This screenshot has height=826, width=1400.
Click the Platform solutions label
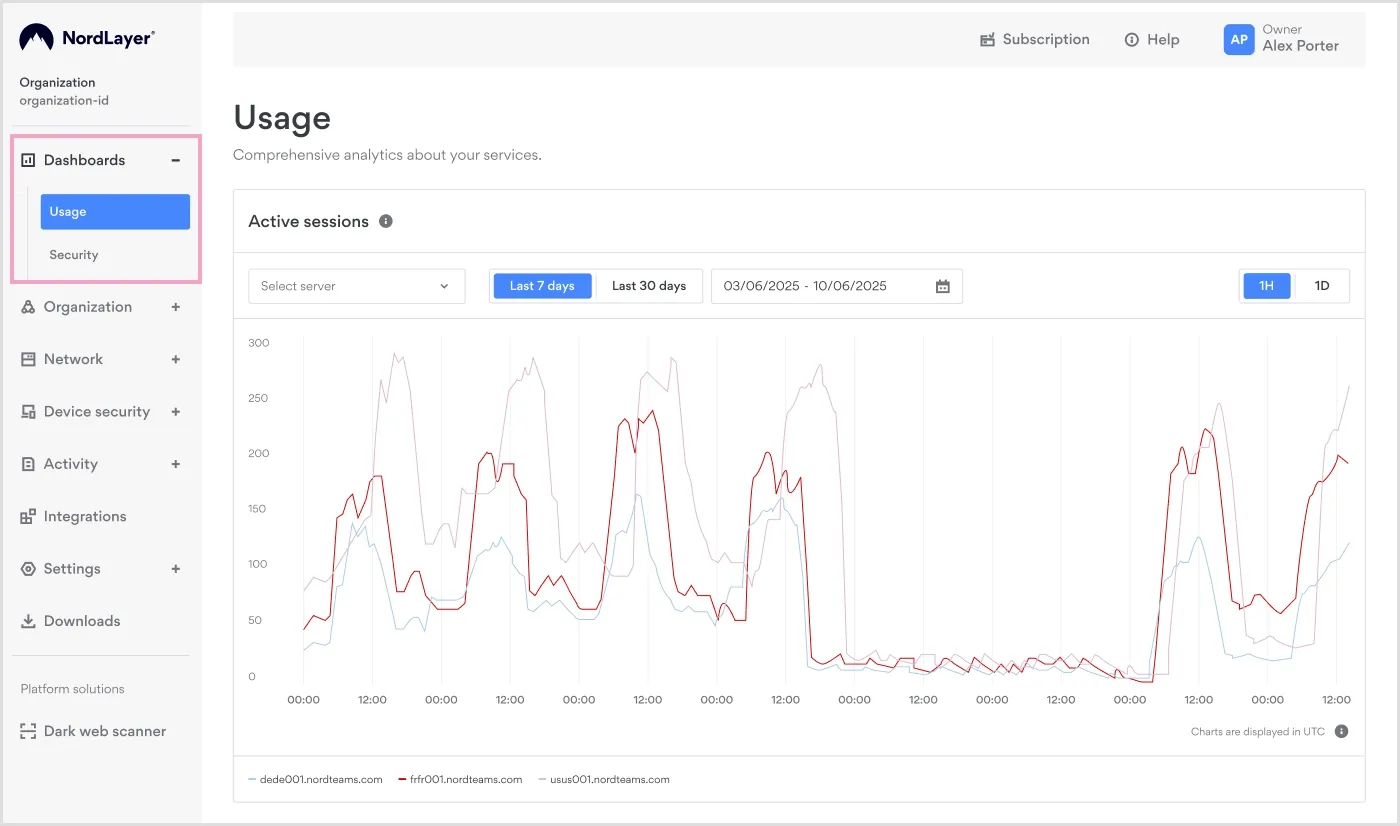pos(72,689)
